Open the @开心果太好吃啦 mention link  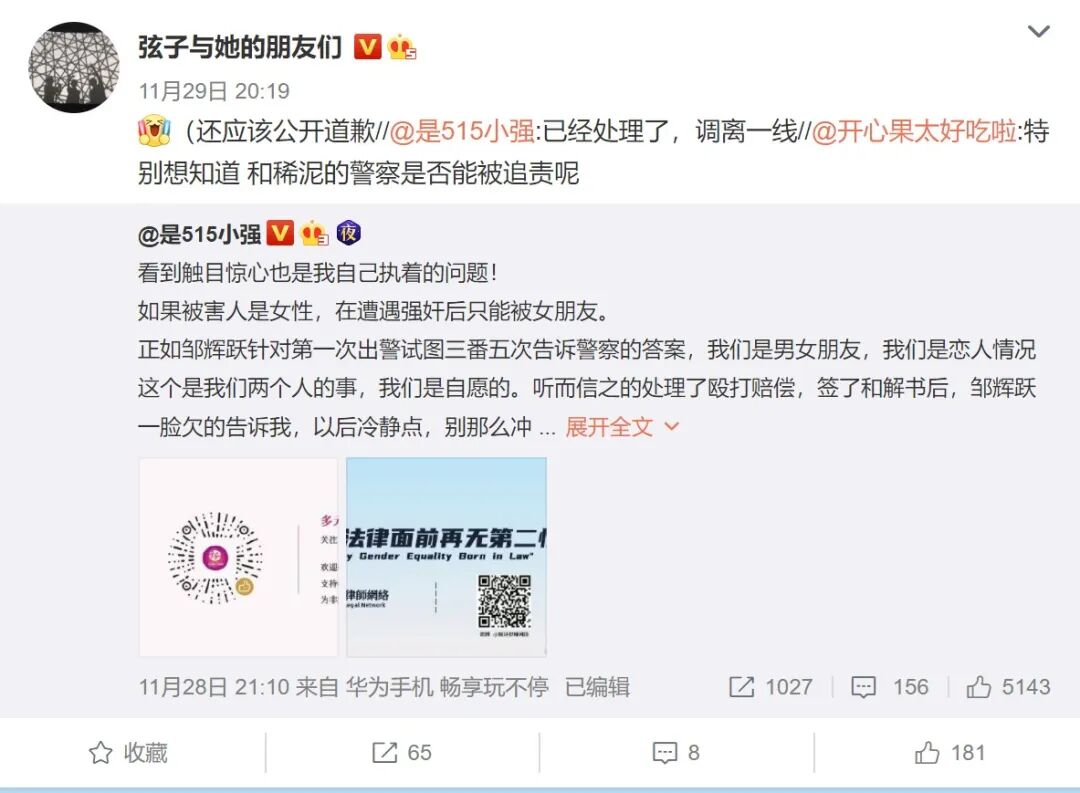click(914, 131)
